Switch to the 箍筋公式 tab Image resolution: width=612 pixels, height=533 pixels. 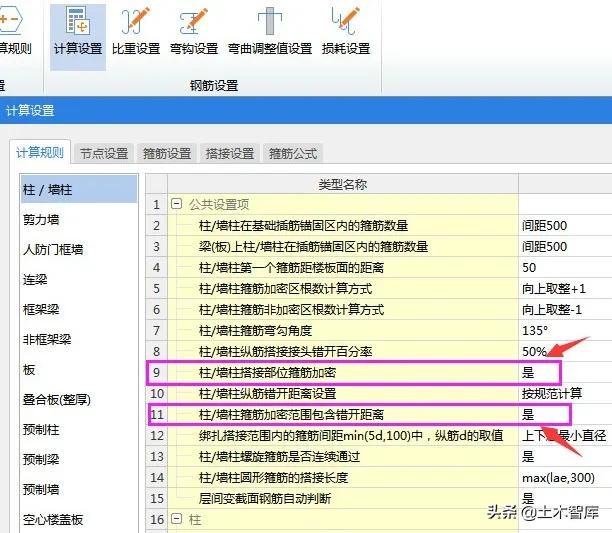(x=293, y=153)
